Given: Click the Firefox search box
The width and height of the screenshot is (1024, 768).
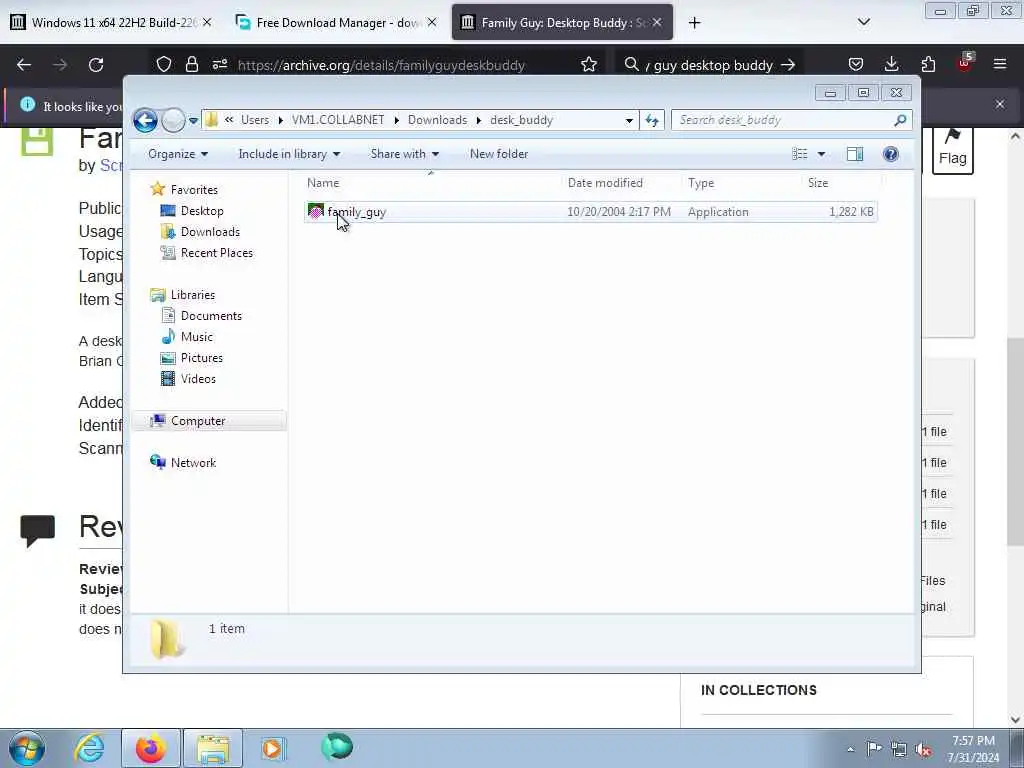Looking at the screenshot, I should point(711,65).
